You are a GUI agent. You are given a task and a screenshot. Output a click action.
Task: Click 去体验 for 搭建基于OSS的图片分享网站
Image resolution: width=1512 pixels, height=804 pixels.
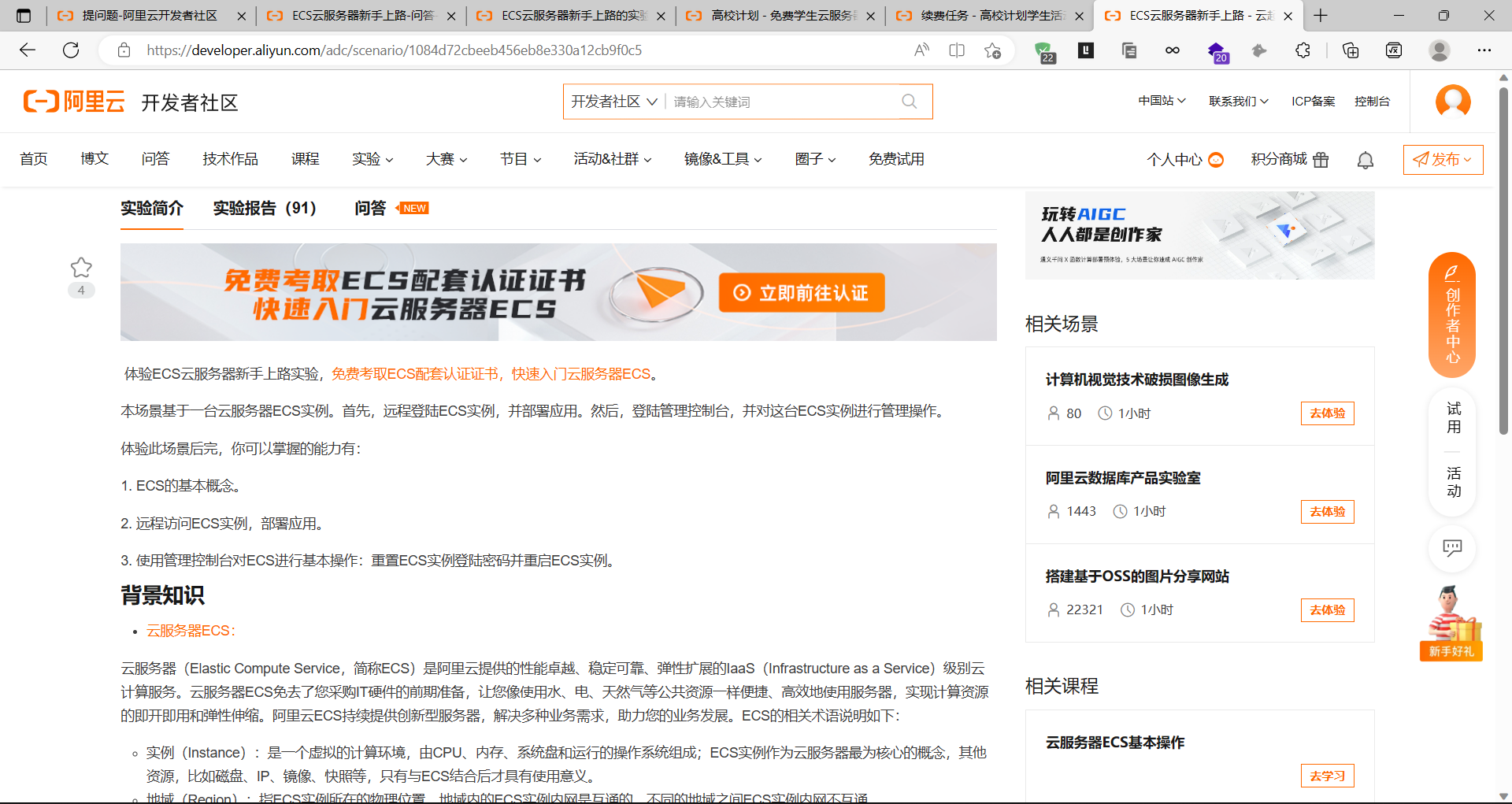[x=1327, y=610]
